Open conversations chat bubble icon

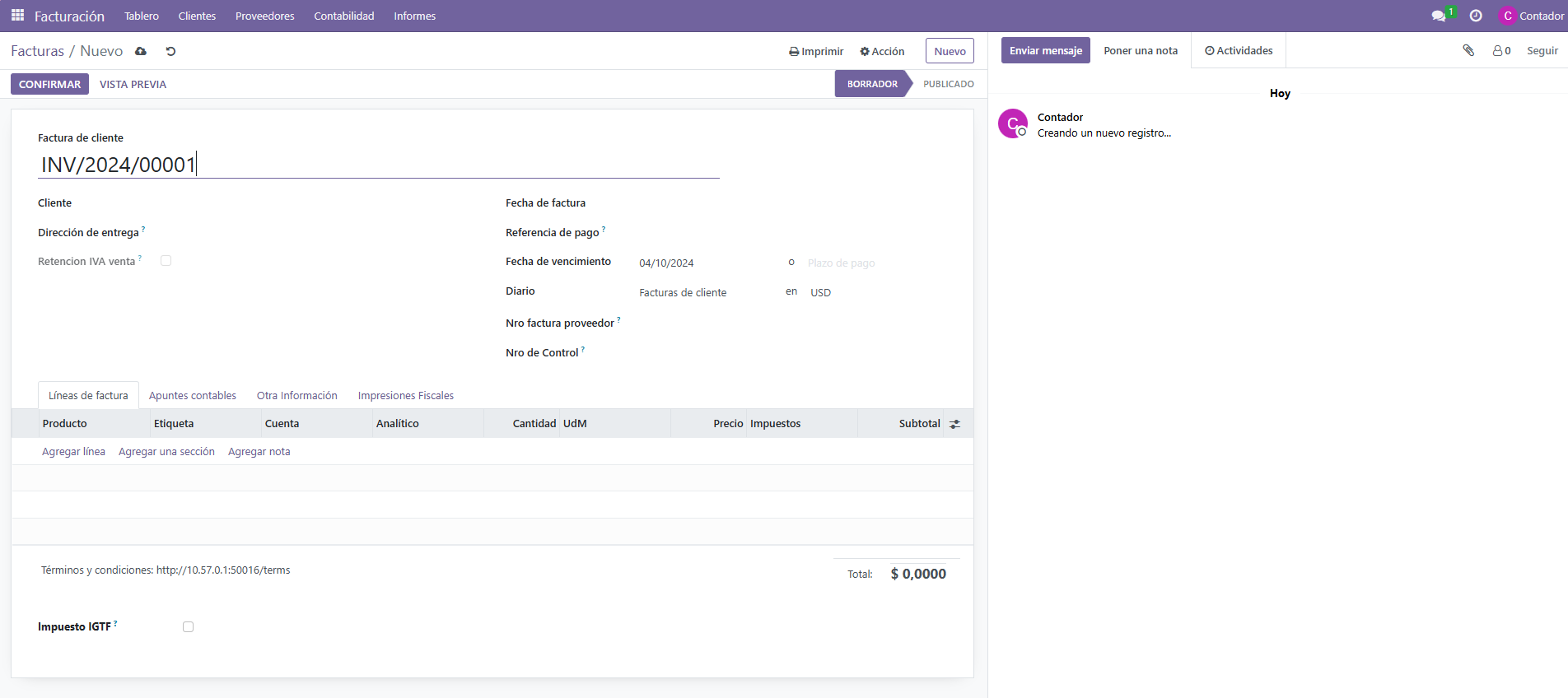click(x=1439, y=16)
